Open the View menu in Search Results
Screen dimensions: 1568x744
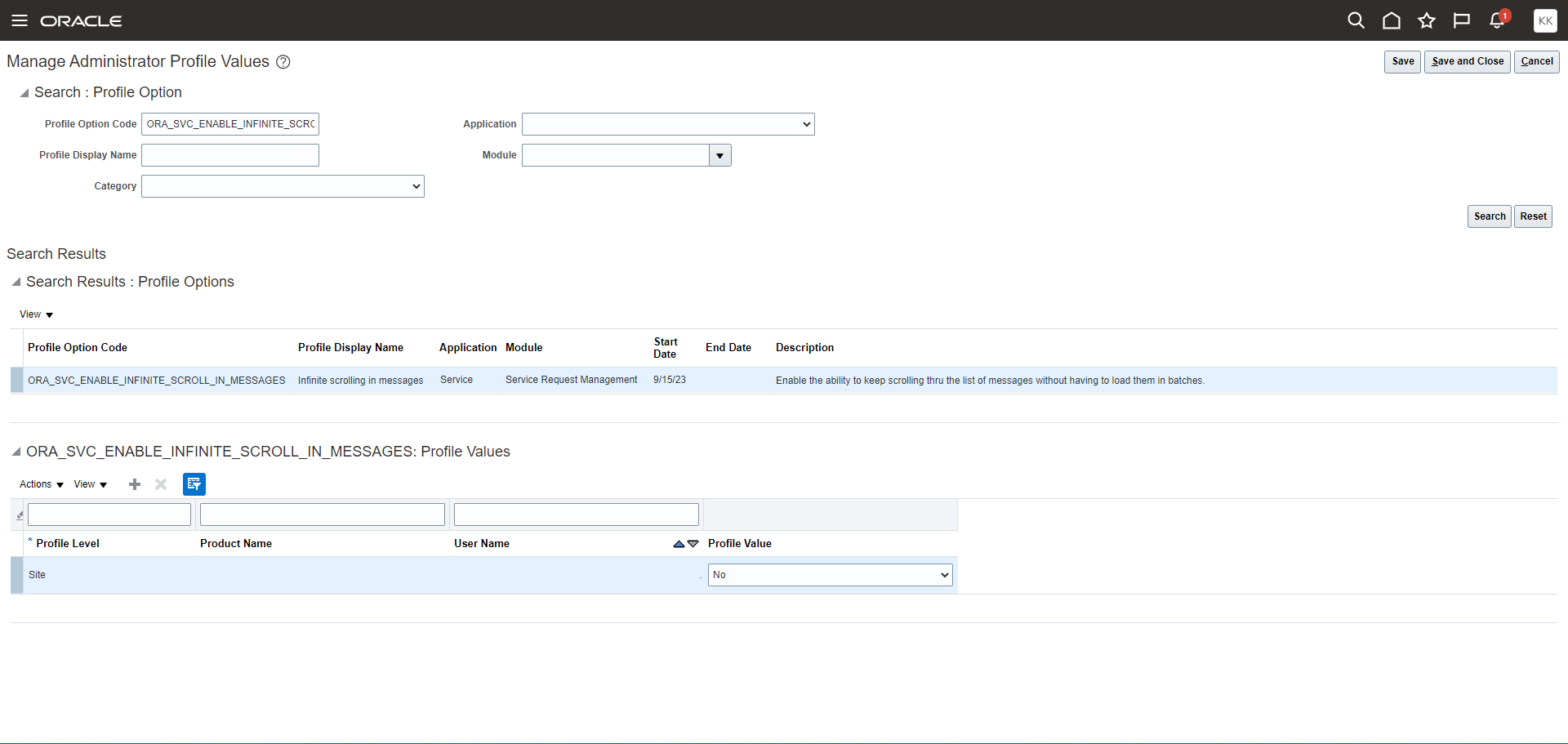(x=36, y=314)
